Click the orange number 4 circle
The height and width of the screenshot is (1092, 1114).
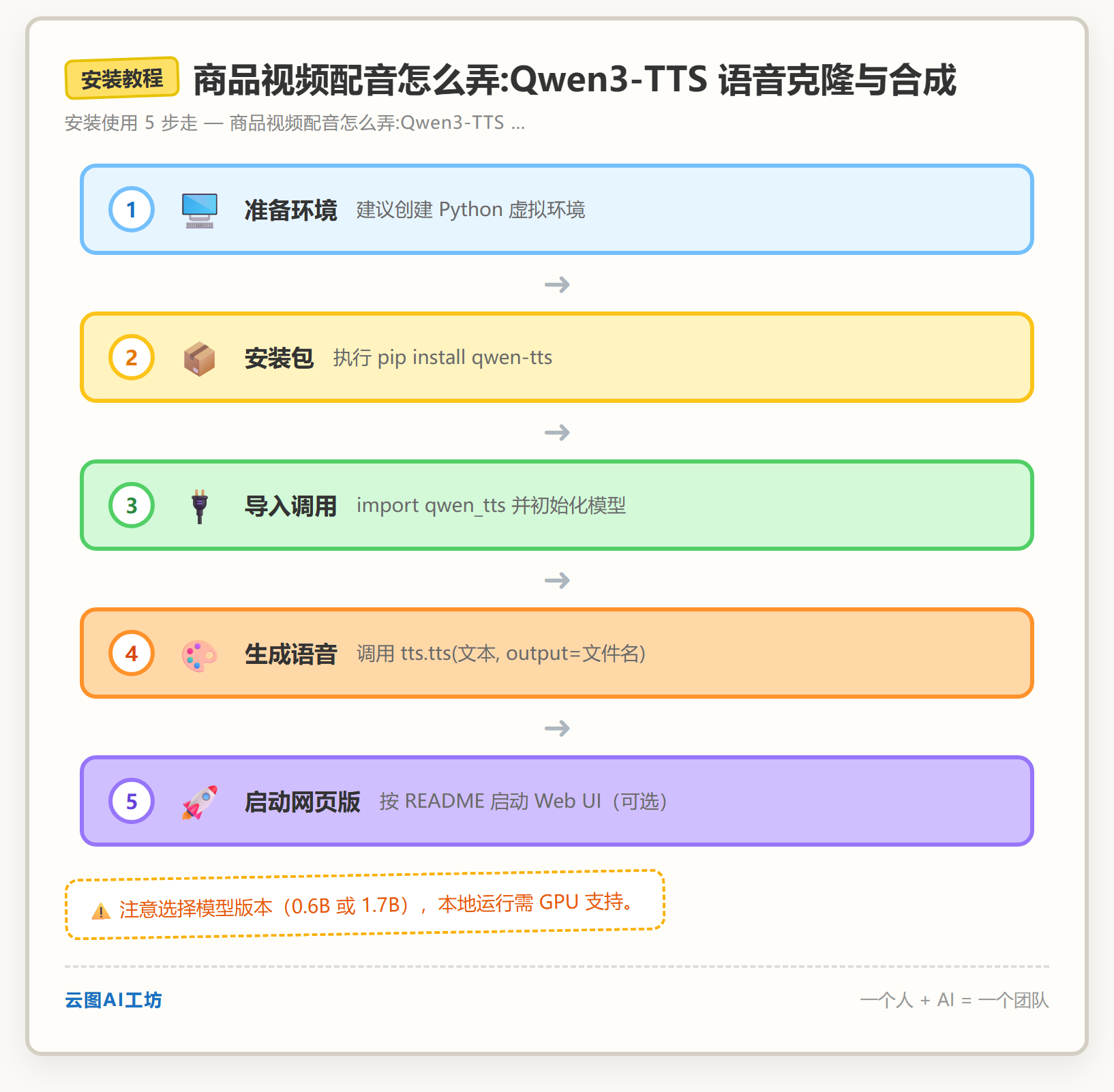[x=132, y=653]
